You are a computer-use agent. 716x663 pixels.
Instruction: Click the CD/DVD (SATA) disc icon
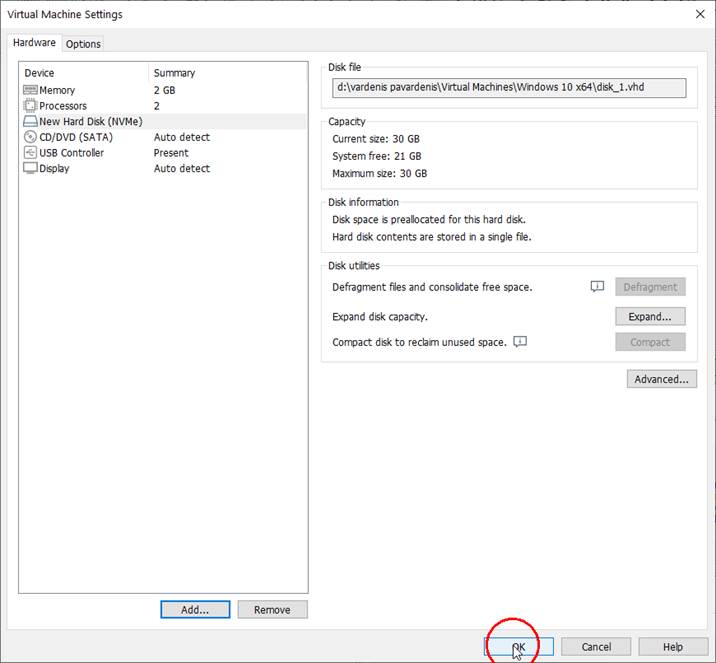[30, 137]
